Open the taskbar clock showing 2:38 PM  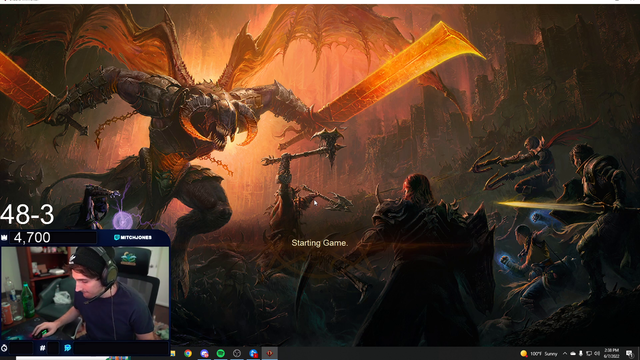(611, 353)
